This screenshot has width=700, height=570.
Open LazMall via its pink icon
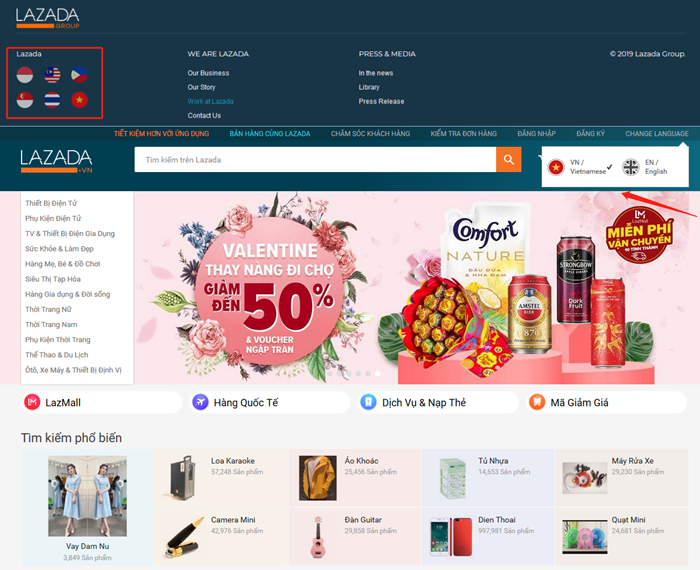tap(32, 402)
